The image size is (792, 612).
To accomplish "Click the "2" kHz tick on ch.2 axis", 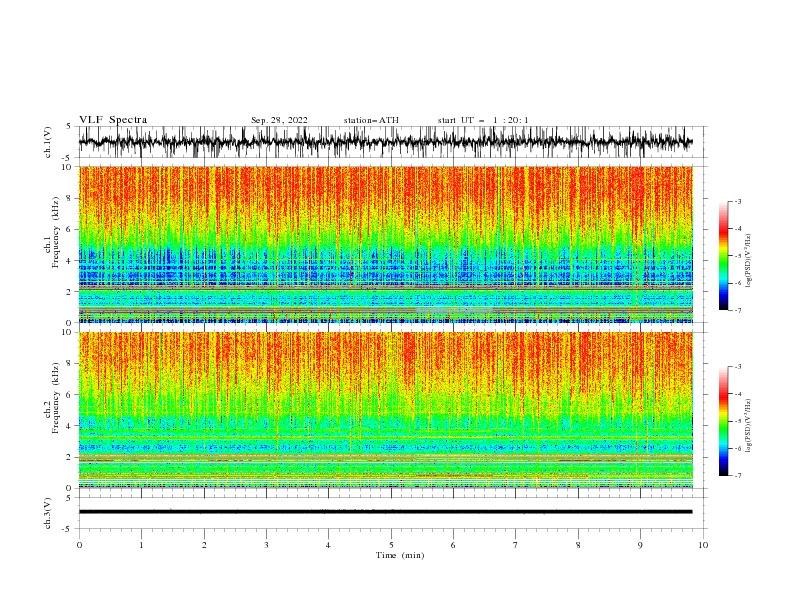I will (x=70, y=457).
